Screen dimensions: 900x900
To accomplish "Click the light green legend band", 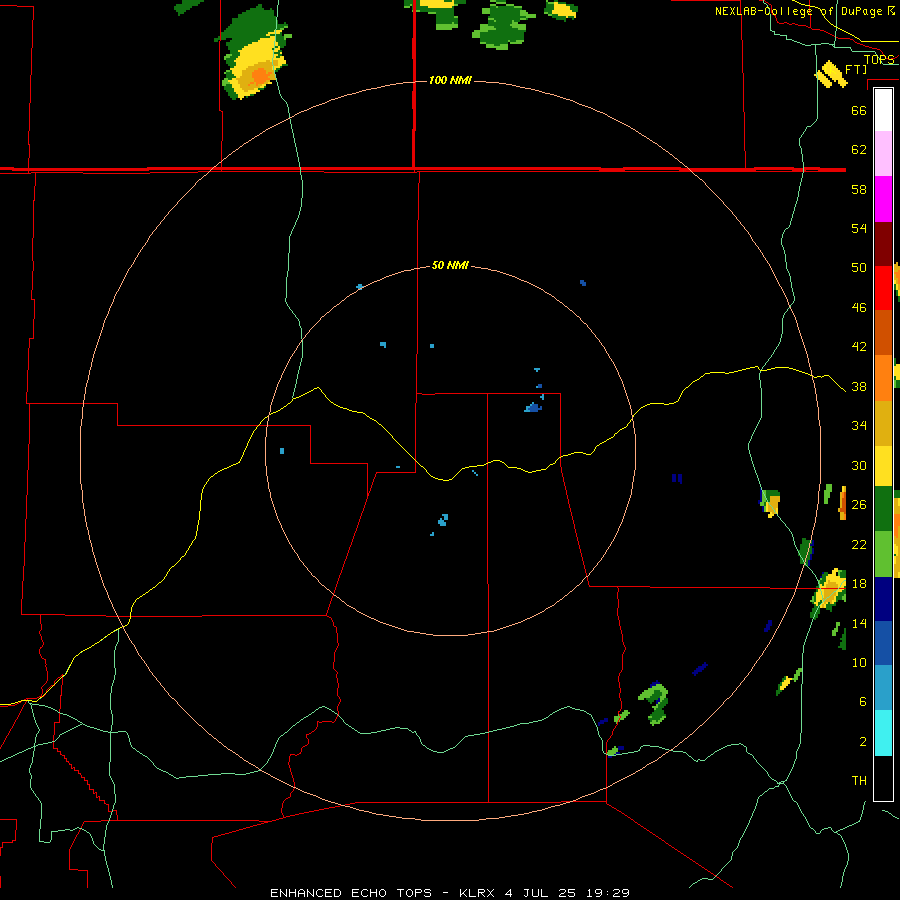I will pyautogui.click(x=883, y=554).
